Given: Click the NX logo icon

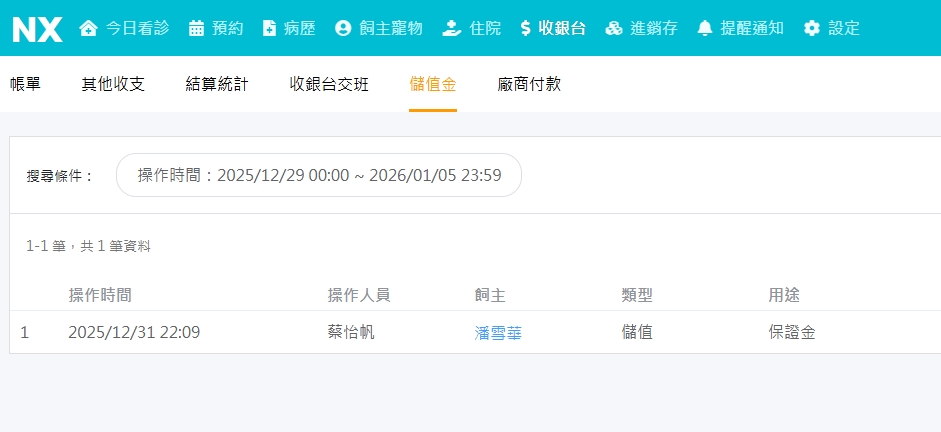Looking at the screenshot, I should [x=37, y=29].
